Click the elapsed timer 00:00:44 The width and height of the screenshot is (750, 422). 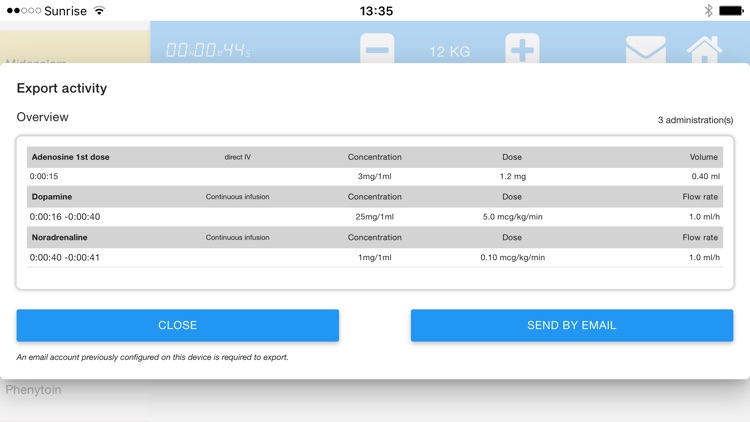(x=208, y=50)
